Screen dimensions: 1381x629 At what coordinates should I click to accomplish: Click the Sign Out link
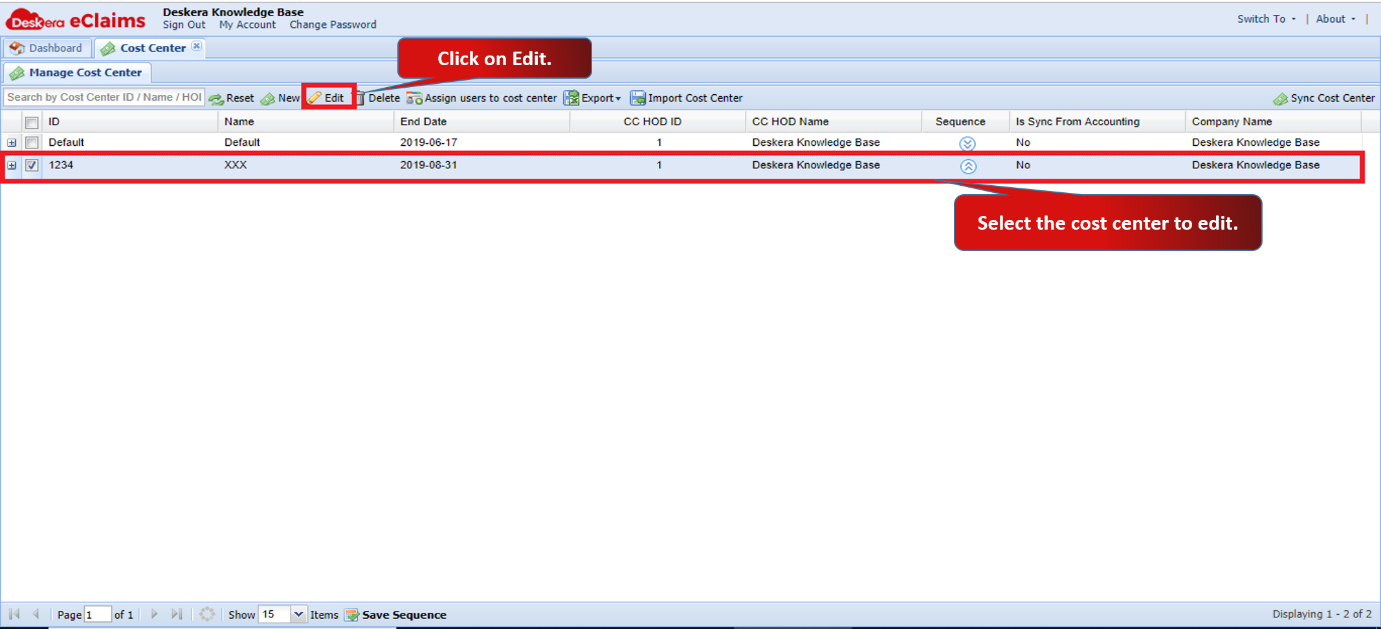tap(184, 25)
